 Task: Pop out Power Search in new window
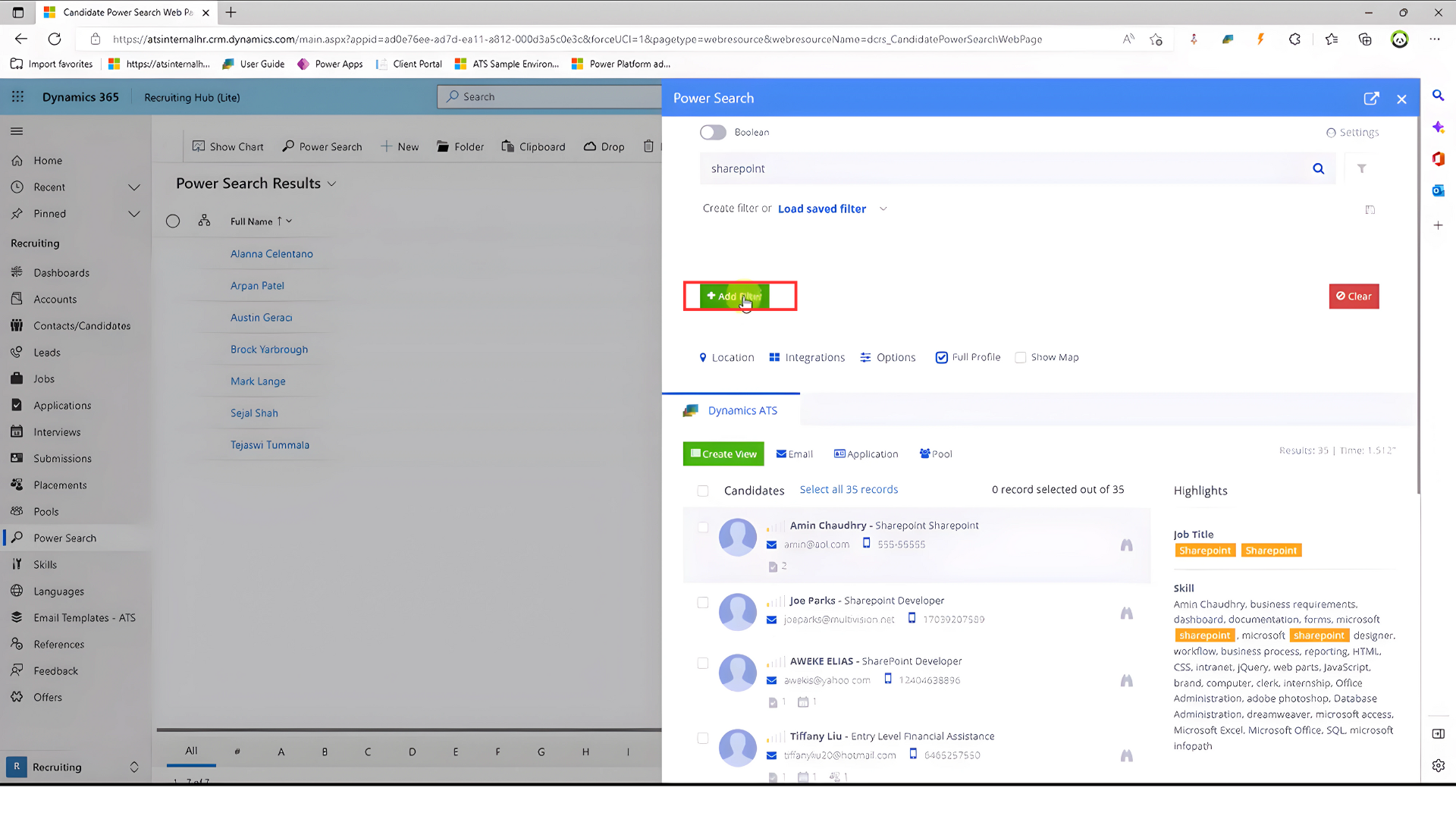point(1371,99)
